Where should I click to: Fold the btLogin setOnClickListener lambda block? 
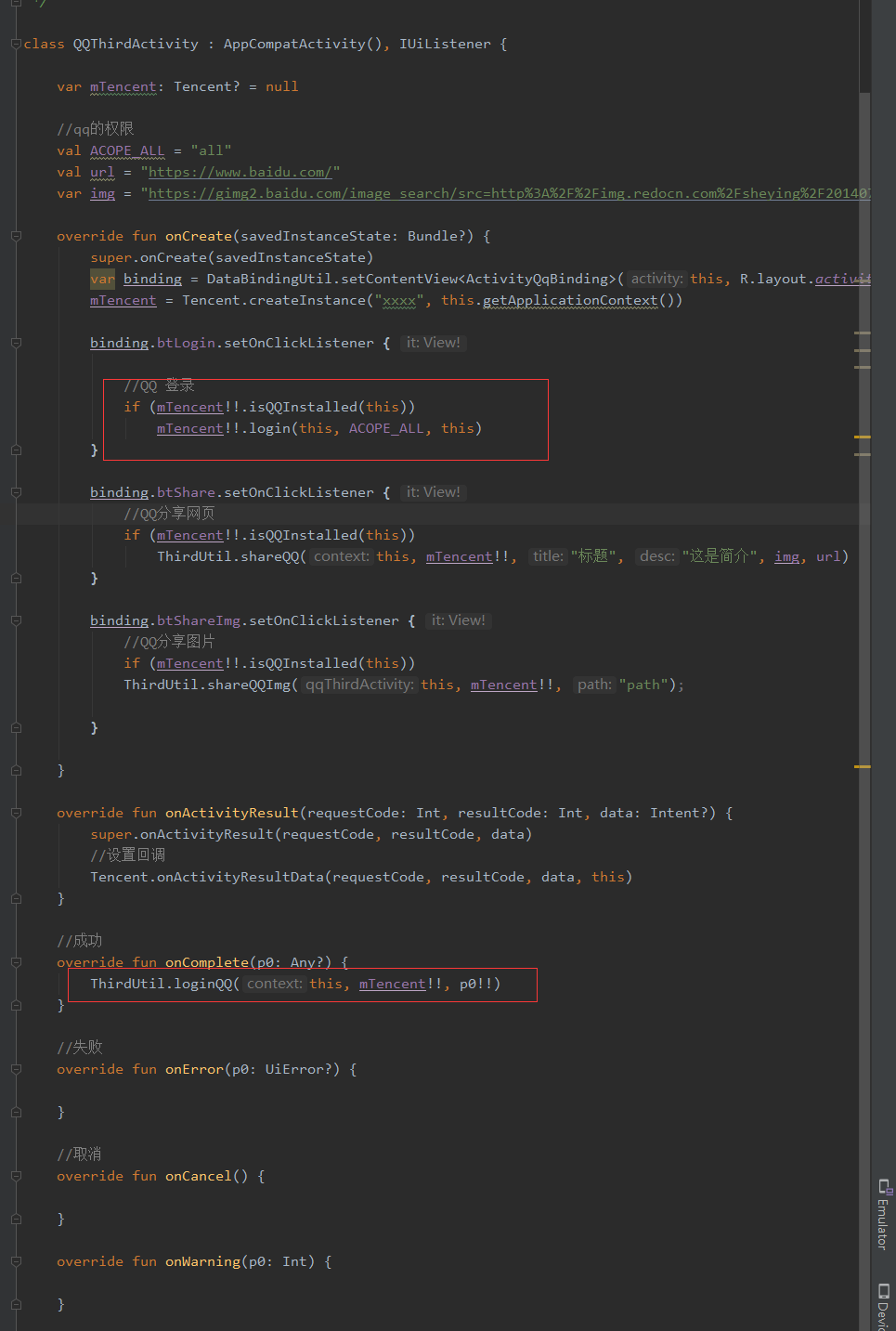(x=16, y=343)
